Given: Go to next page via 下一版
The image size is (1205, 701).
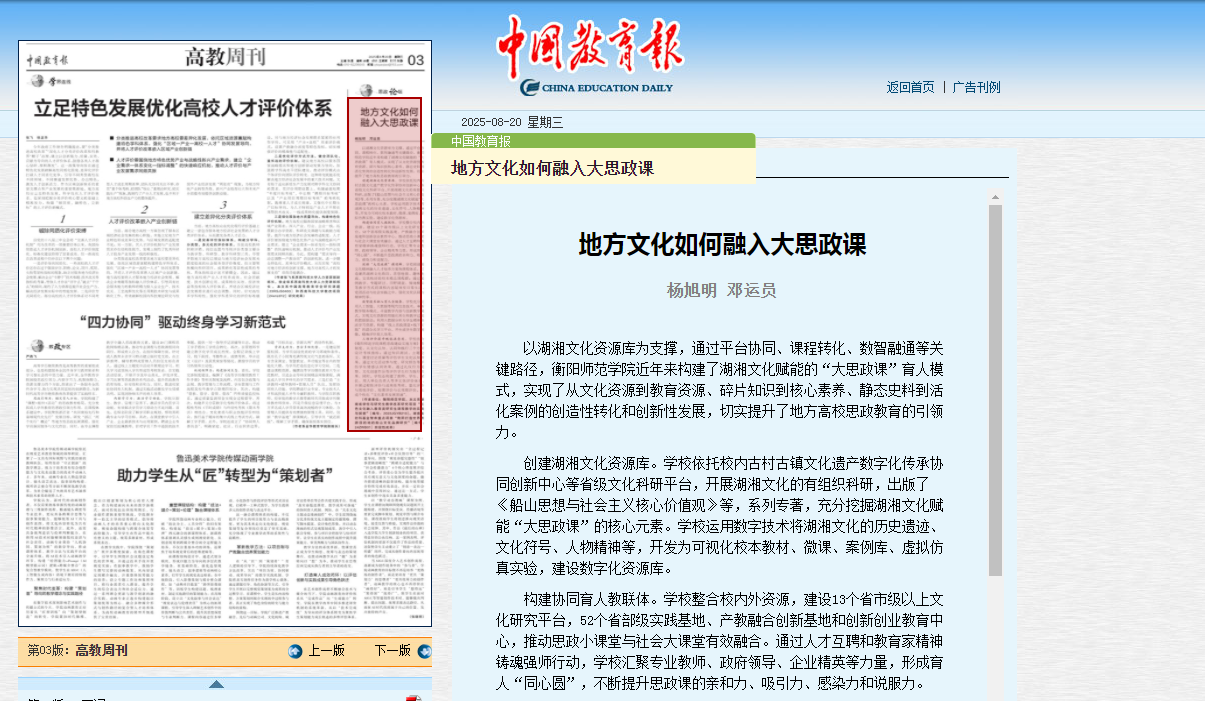Looking at the screenshot, I should point(393,651).
